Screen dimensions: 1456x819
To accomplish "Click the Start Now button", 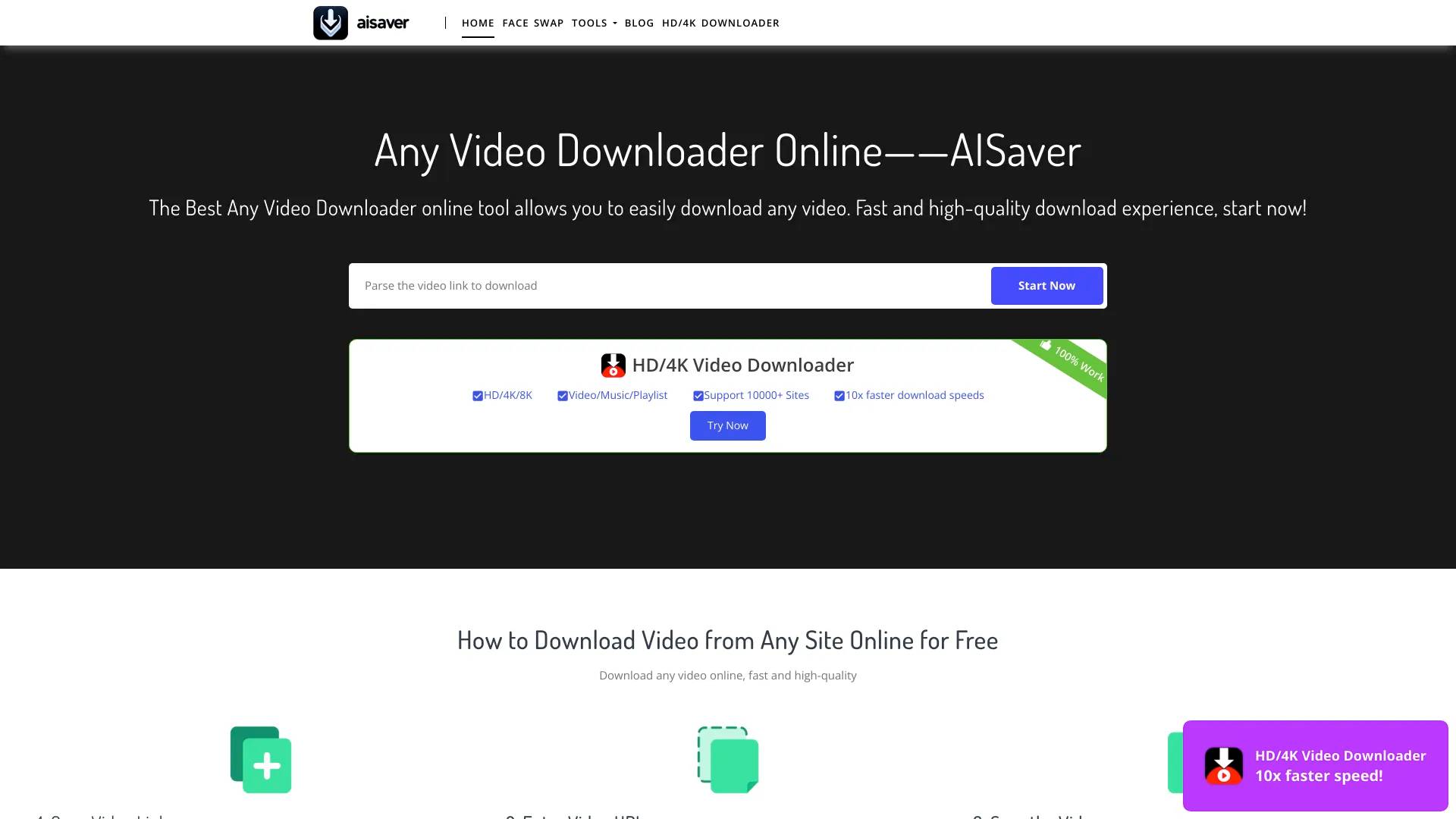I will [1046, 285].
